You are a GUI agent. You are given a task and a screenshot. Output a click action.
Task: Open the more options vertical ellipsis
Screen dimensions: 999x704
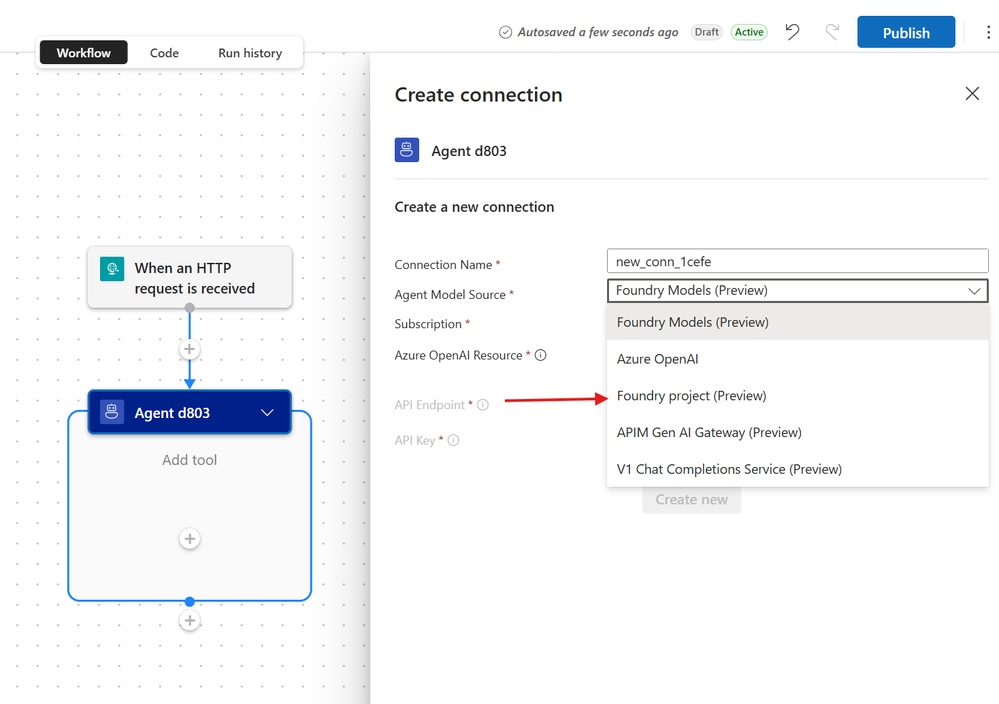point(988,32)
